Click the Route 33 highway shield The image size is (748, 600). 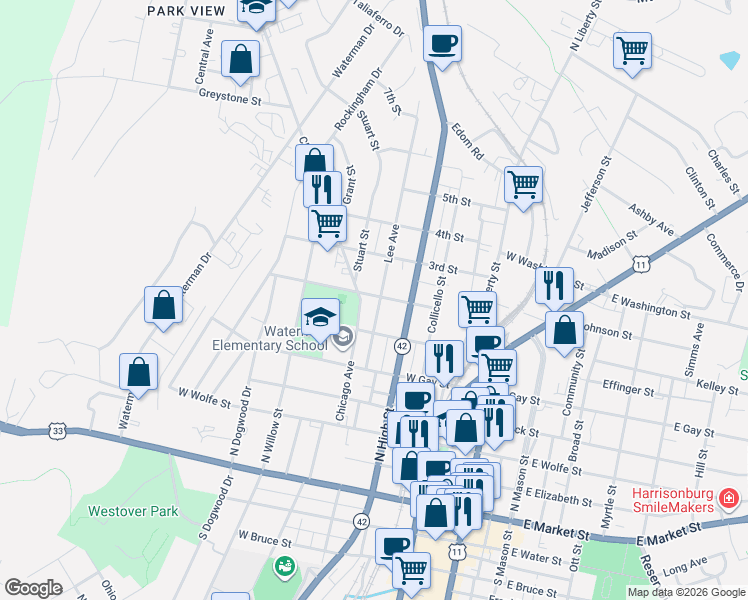(x=57, y=431)
